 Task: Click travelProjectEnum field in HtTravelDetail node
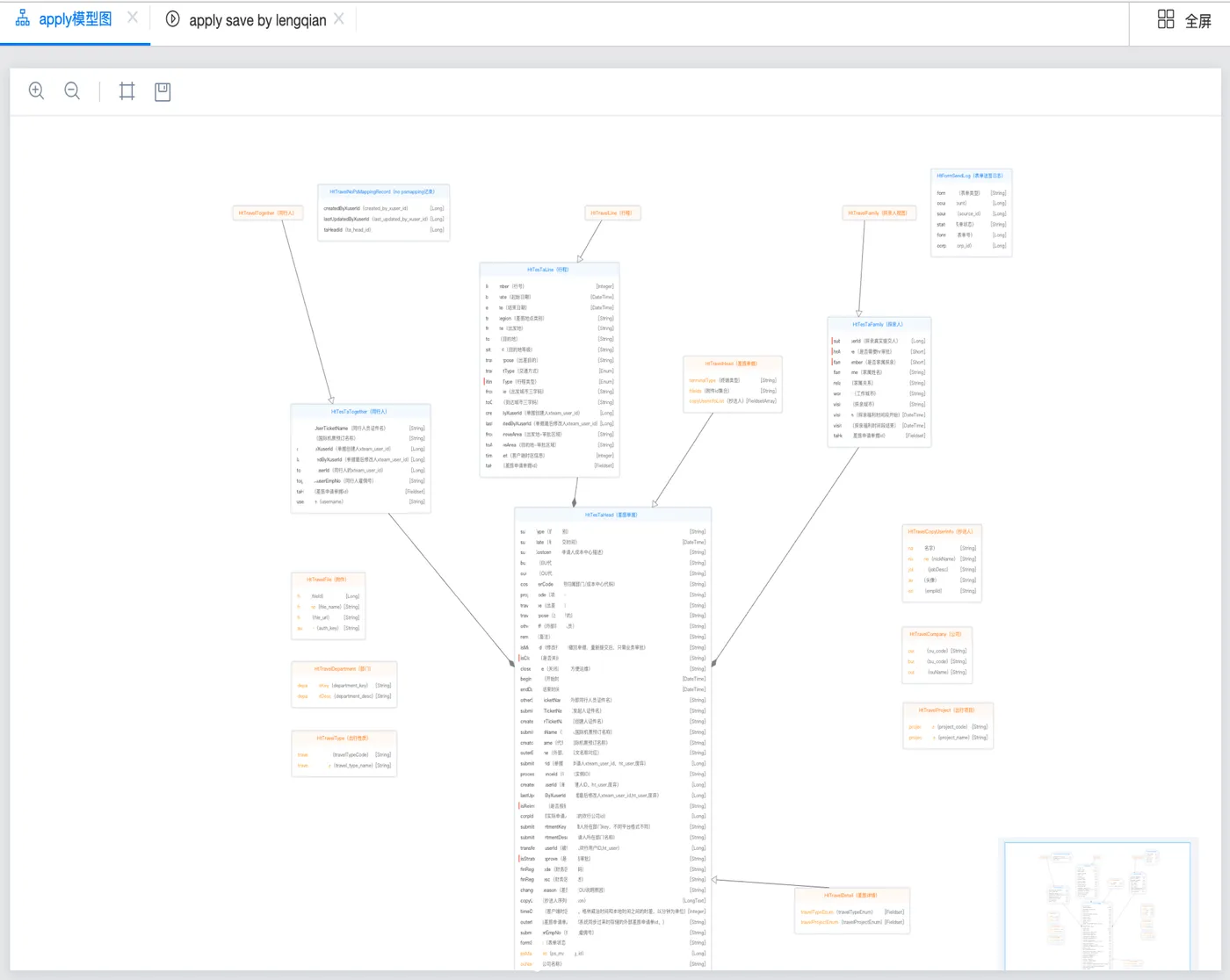852,922
